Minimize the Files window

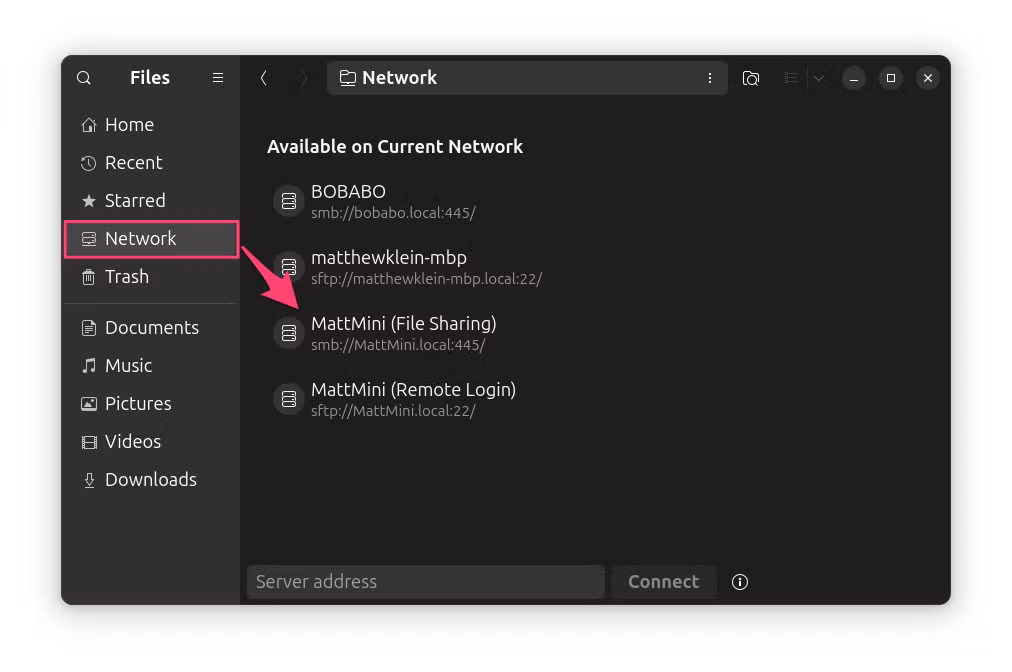point(854,78)
